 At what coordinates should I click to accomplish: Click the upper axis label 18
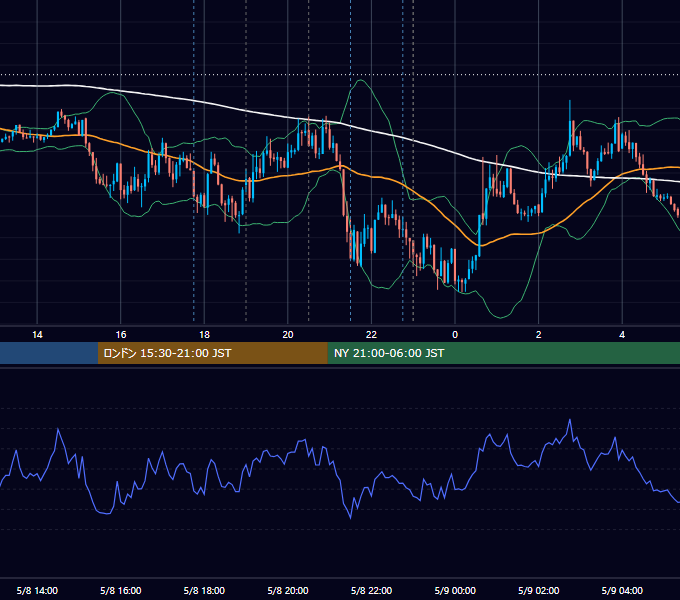[x=204, y=335]
